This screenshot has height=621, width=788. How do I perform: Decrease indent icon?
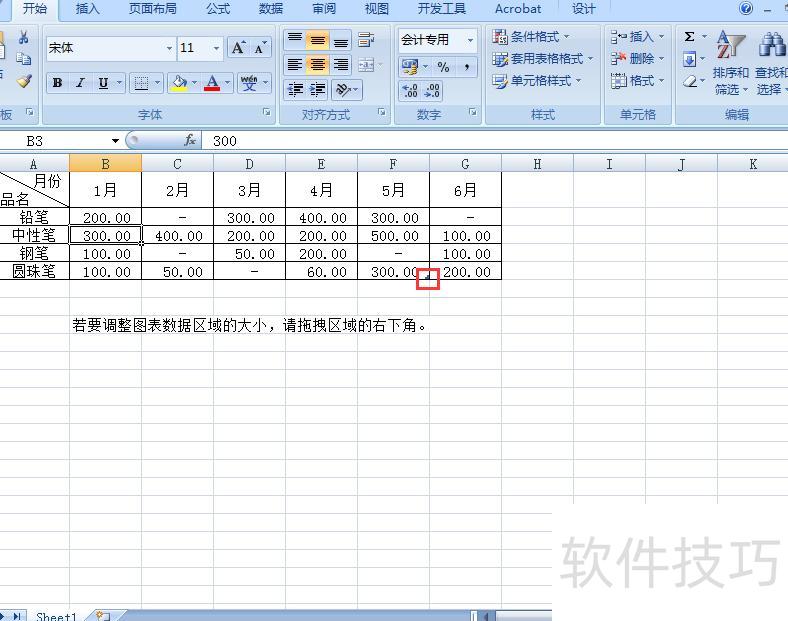(295, 89)
